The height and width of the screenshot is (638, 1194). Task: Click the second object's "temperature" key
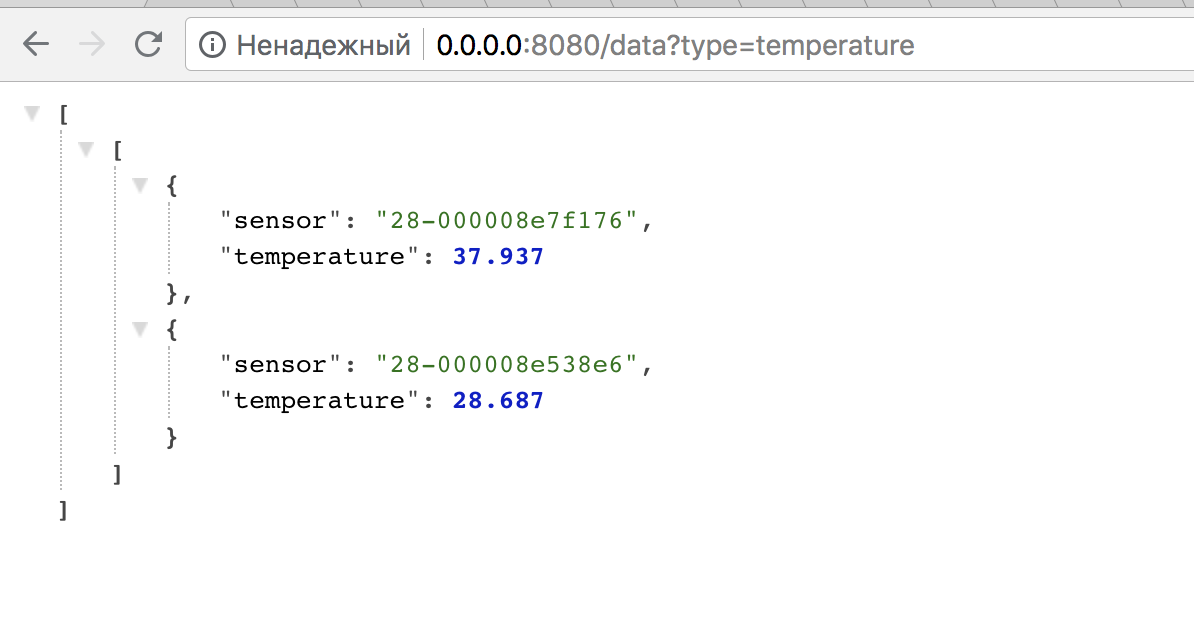[x=317, y=401]
